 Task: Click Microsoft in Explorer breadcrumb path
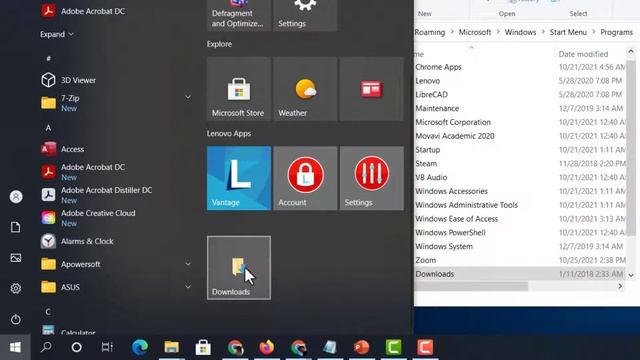click(475, 32)
